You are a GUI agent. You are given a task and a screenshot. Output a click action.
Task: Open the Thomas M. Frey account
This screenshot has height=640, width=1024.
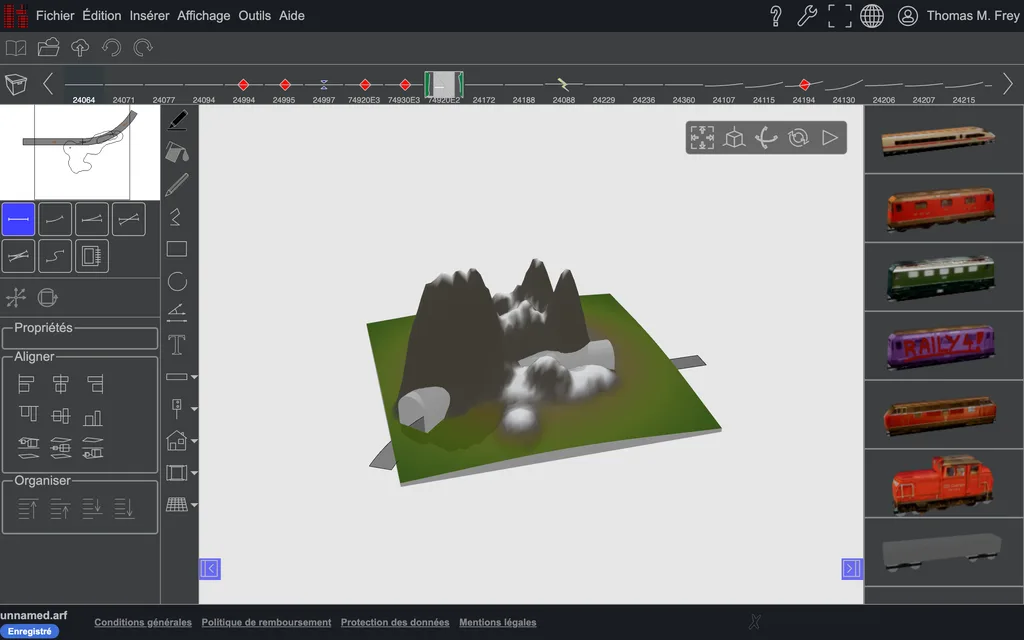tap(958, 16)
